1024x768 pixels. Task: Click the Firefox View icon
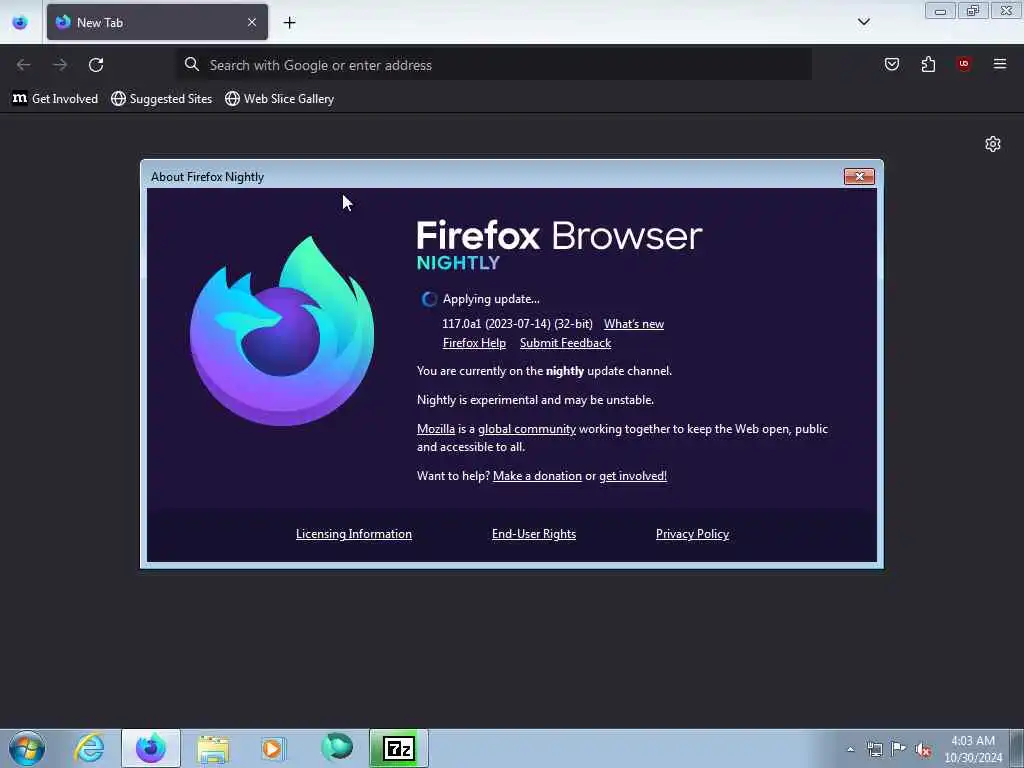20,22
